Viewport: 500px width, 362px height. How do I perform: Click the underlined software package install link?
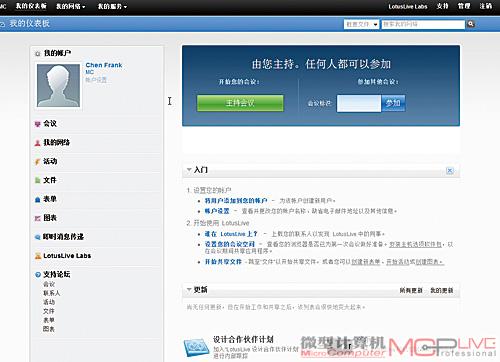point(415,244)
